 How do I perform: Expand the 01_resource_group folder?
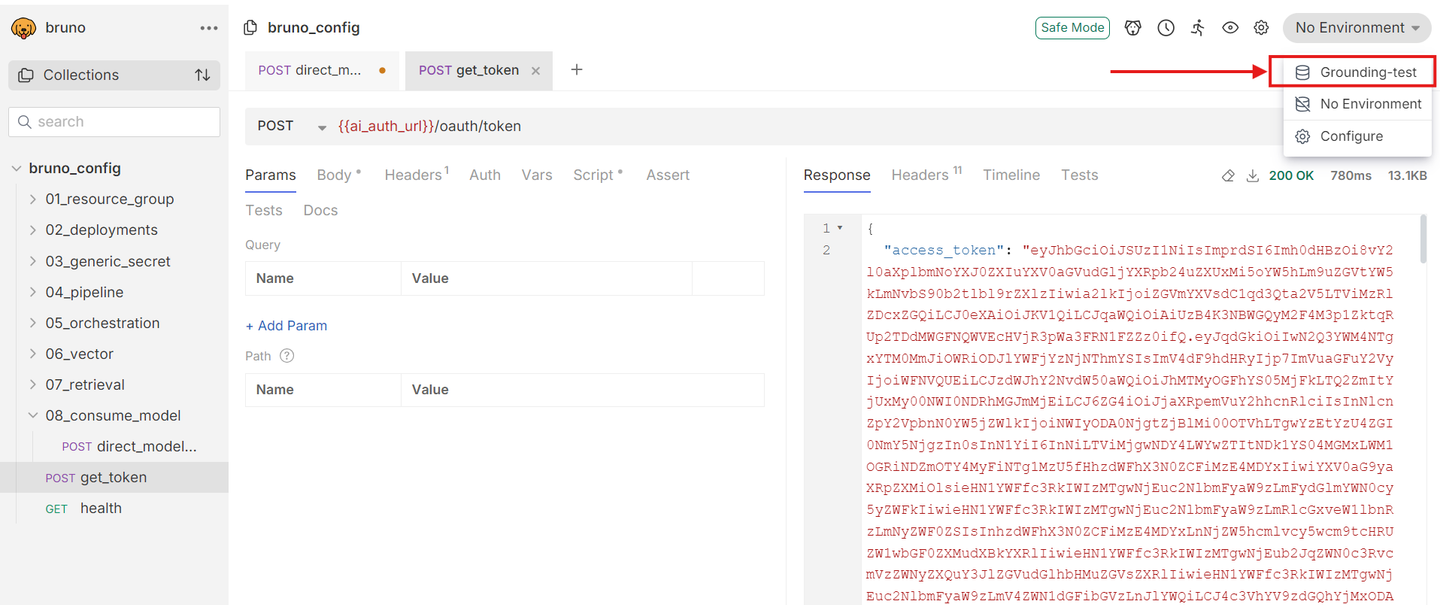(33, 199)
